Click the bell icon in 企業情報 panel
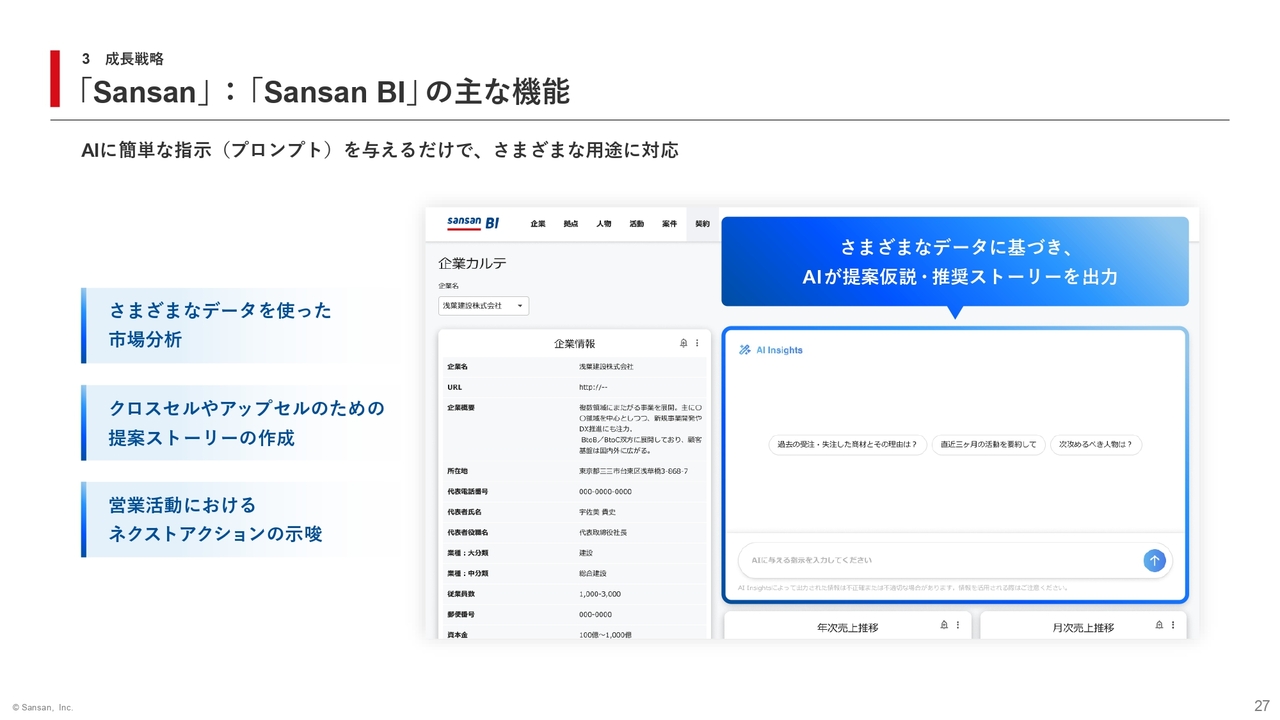Viewport: 1280px width, 720px height. click(684, 343)
